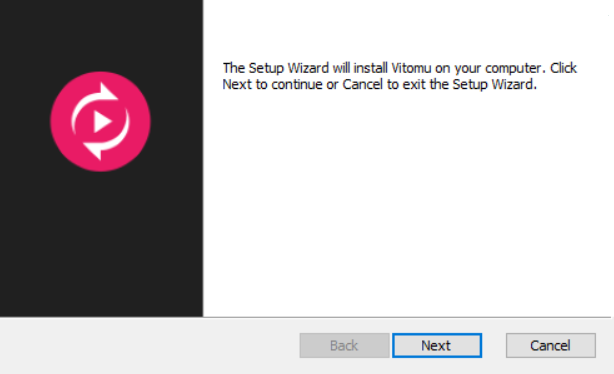Click the word Next in the description text
The width and height of the screenshot is (614, 374).
click(237, 85)
